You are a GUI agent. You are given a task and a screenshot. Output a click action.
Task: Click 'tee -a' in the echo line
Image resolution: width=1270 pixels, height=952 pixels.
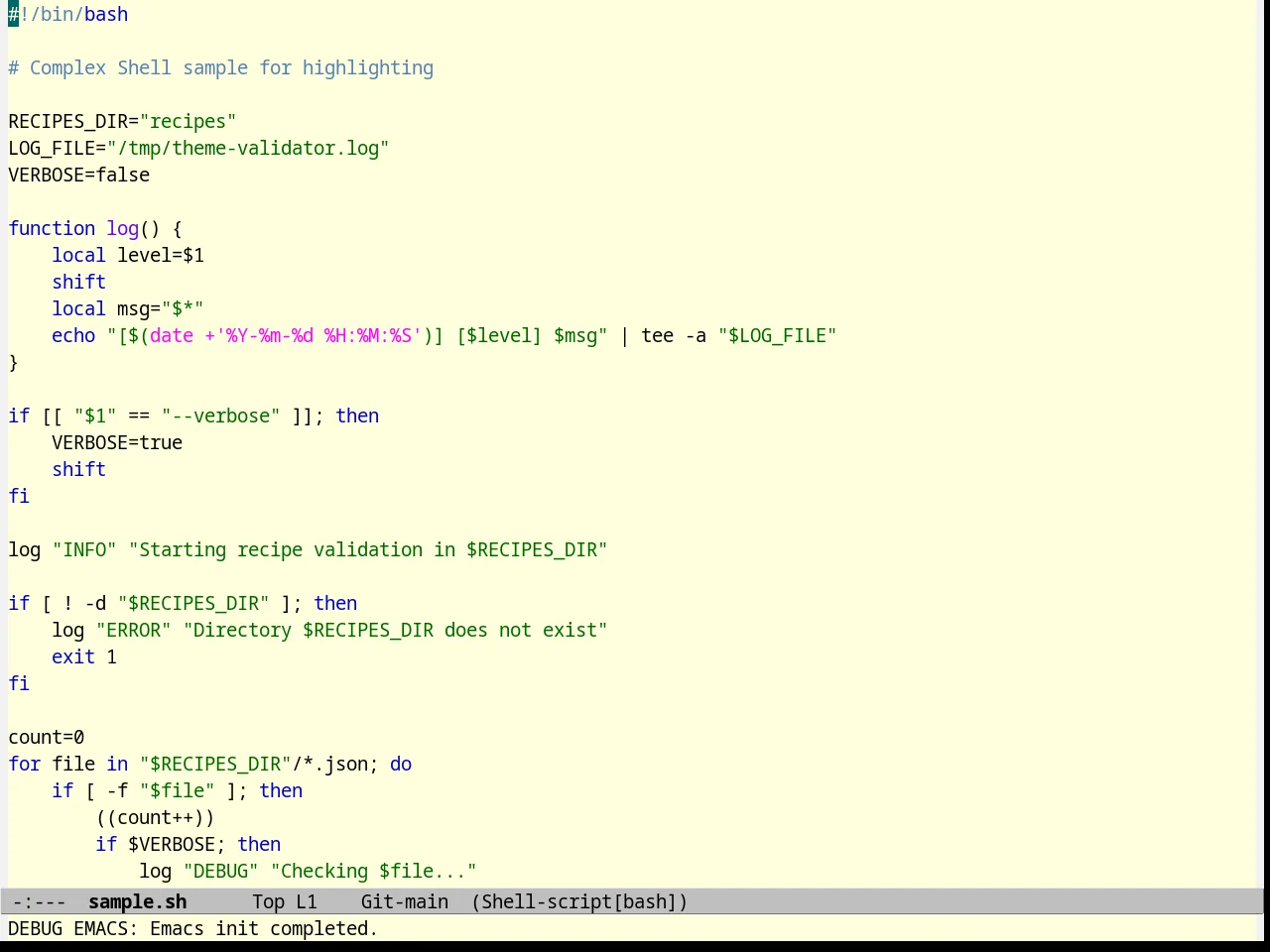click(674, 335)
